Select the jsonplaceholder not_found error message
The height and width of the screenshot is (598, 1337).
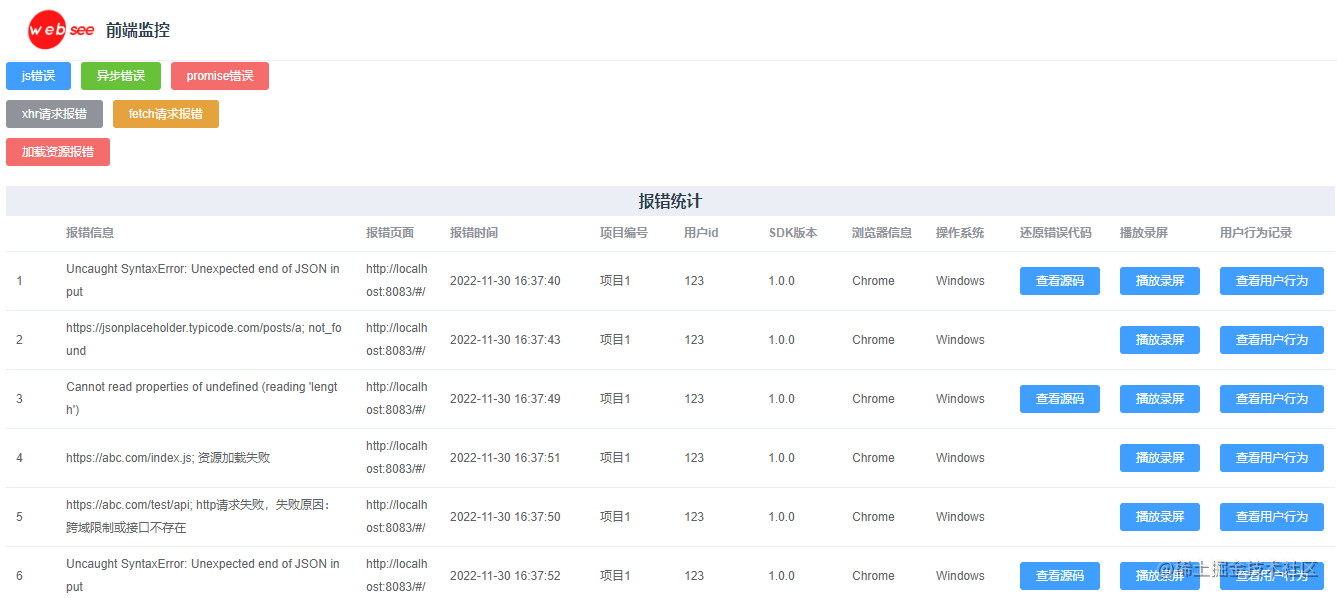point(204,340)
